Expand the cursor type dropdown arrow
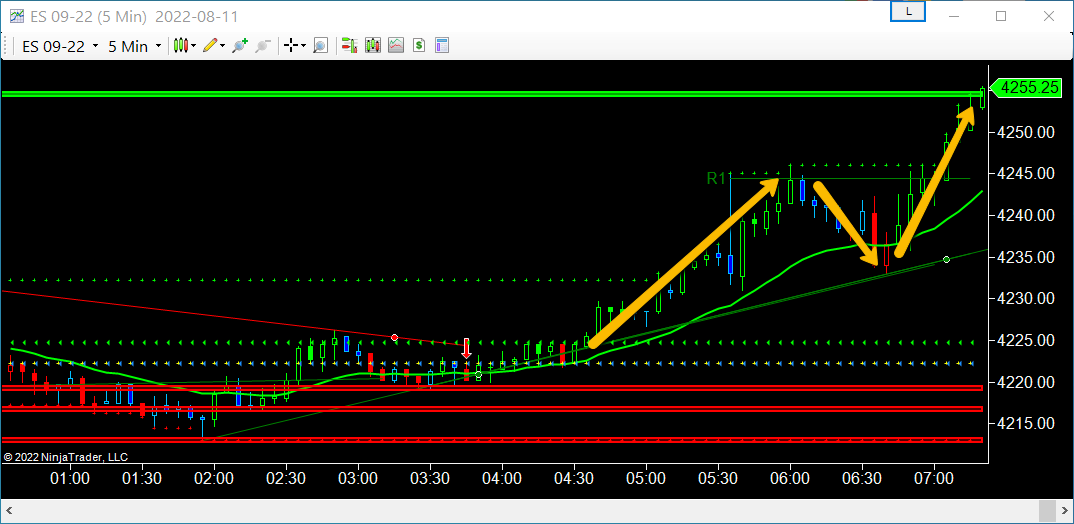The height and width of the screenshot is (524, 1074). pos(303,46)
